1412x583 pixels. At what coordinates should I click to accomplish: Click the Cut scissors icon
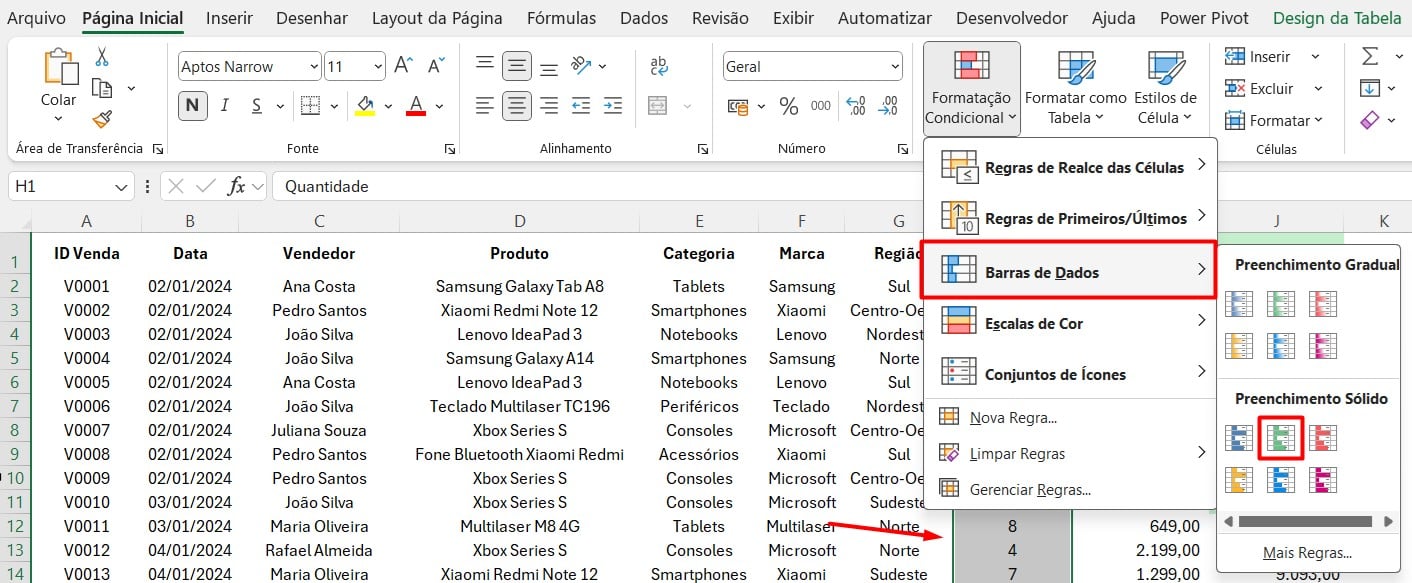point(102,57)
